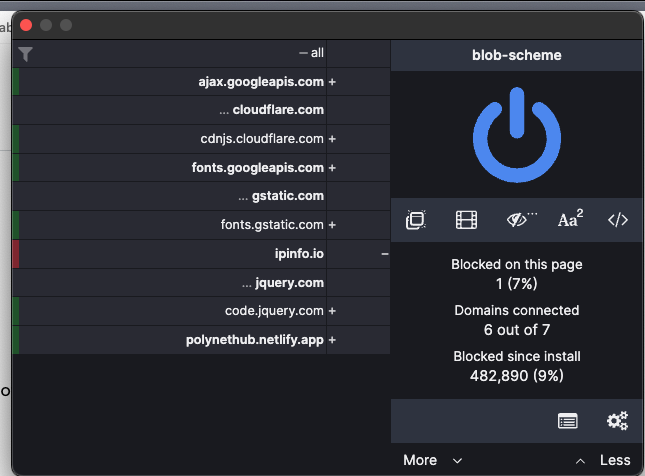The image size is (645, 476).
Task: Open the logger list icon
Action: tap(568, 421)
